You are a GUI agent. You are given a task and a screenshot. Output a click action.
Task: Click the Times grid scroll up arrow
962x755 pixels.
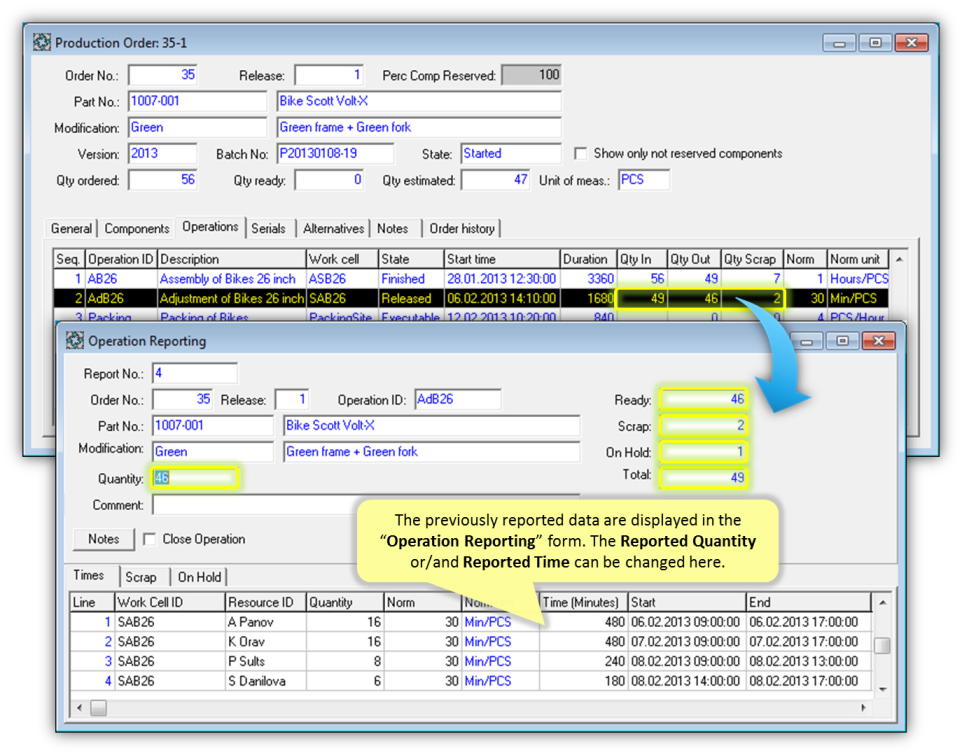[x=882, y=603]
